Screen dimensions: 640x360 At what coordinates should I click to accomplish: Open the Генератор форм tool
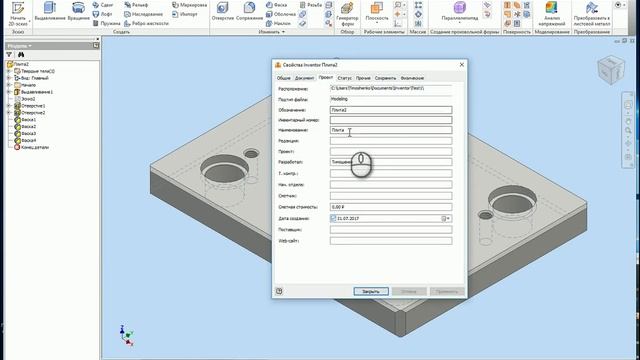coord(347,14)
